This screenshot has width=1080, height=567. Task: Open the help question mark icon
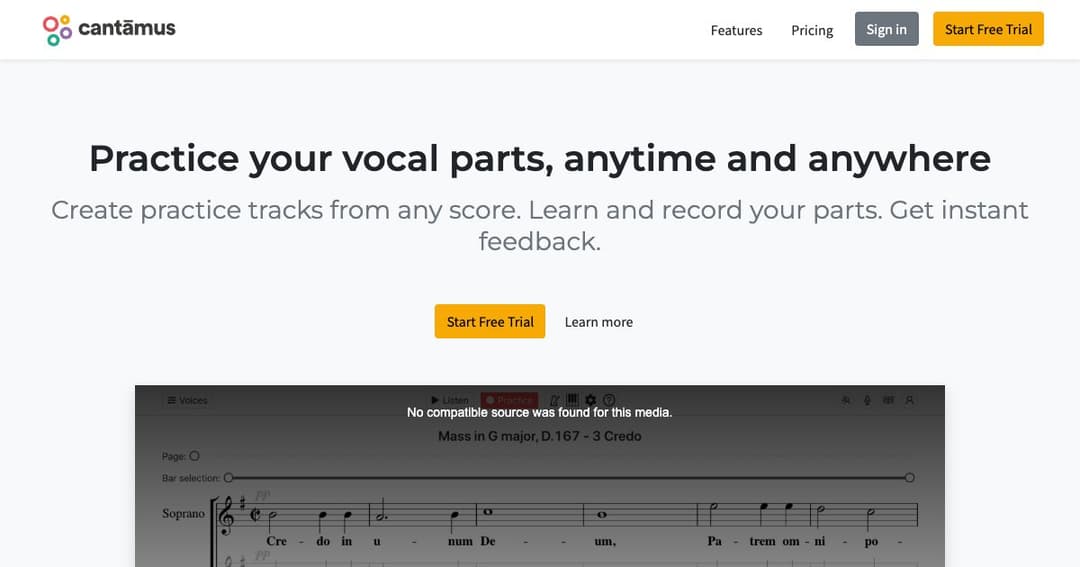[609, 400]
